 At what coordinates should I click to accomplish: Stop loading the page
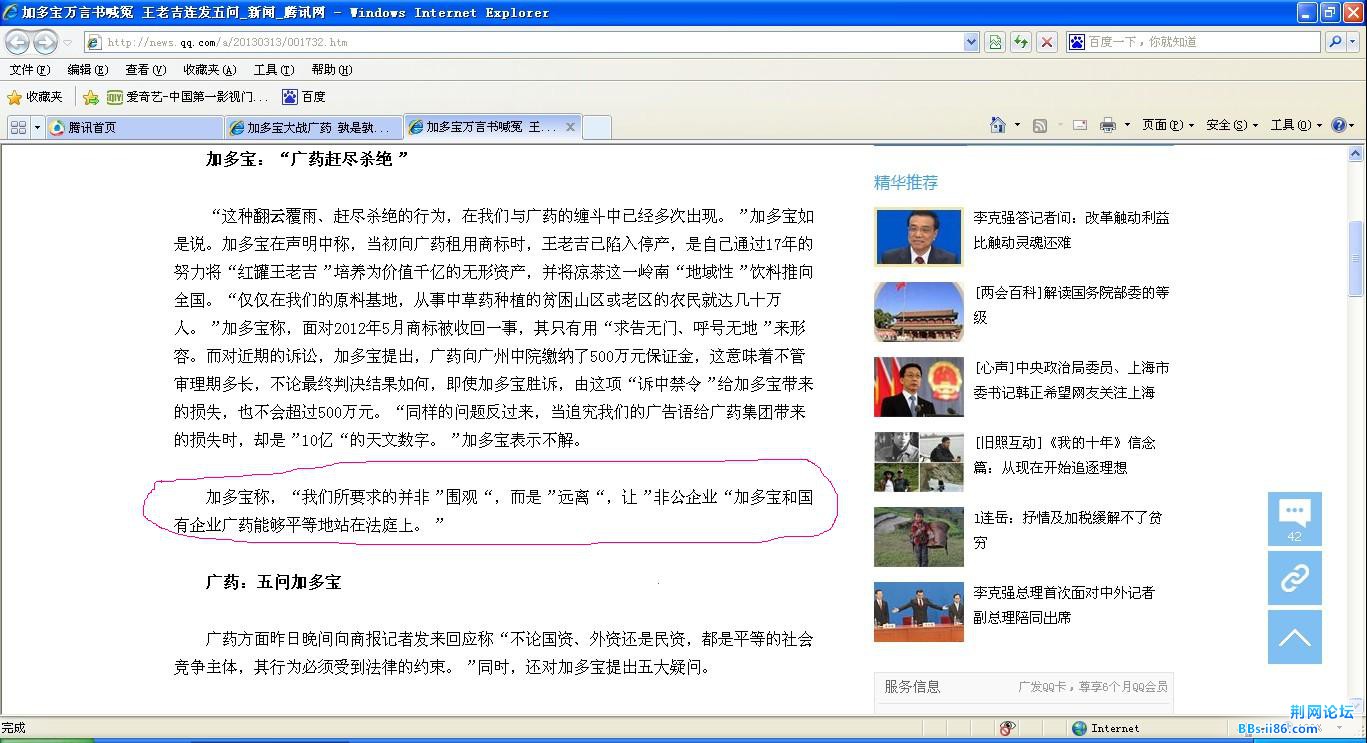[x=1047, y=42]
